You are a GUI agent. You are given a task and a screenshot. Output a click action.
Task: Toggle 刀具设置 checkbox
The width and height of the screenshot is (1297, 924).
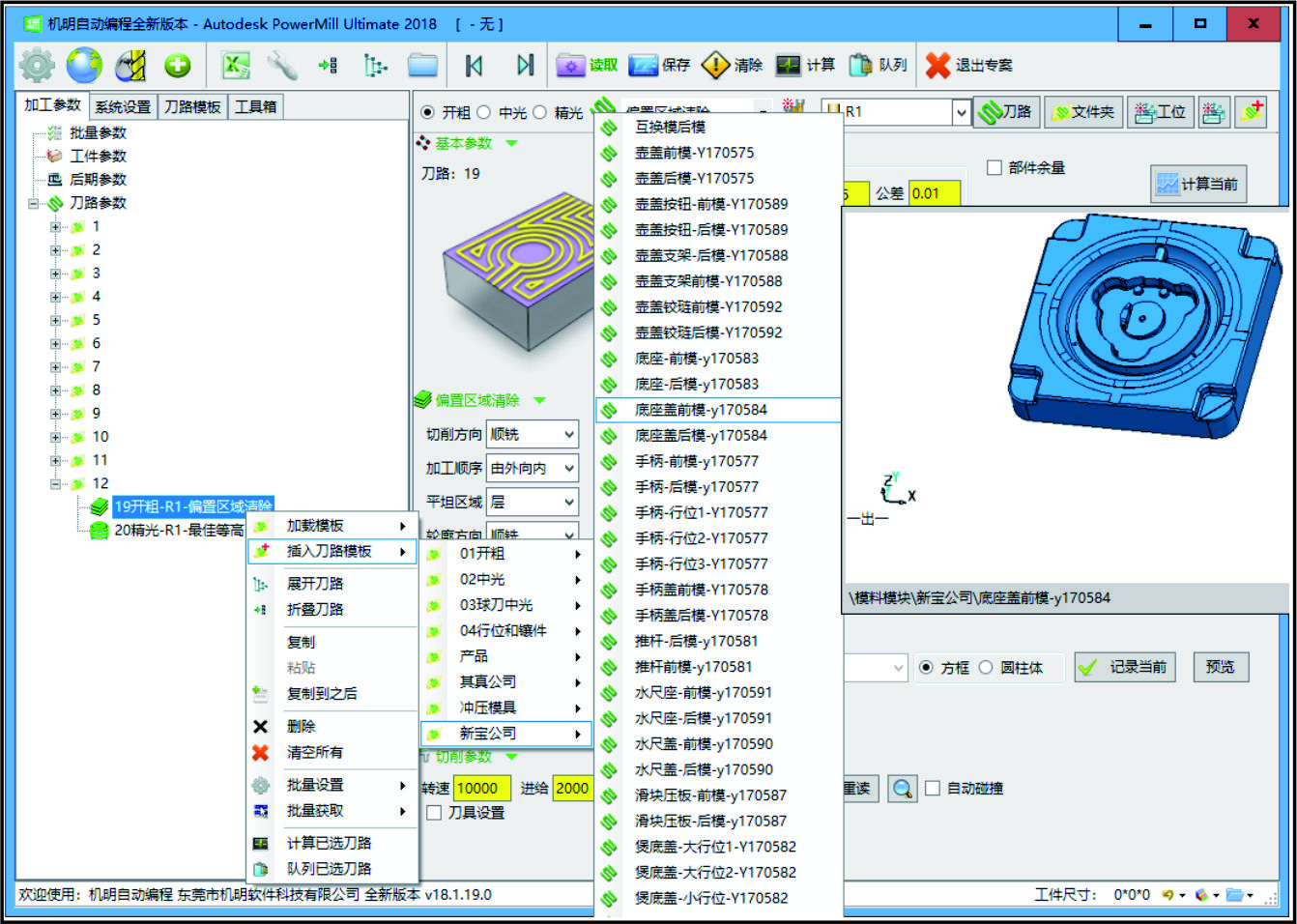[435, 813]
